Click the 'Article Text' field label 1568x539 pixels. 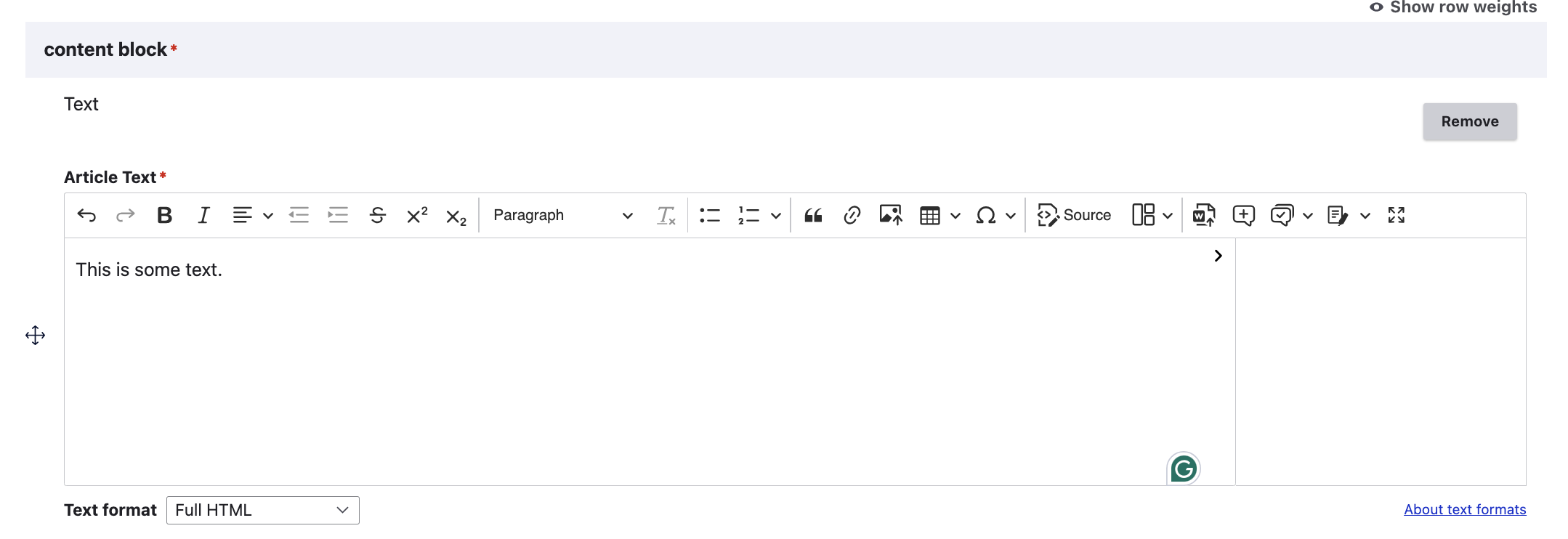coord(110,177)
